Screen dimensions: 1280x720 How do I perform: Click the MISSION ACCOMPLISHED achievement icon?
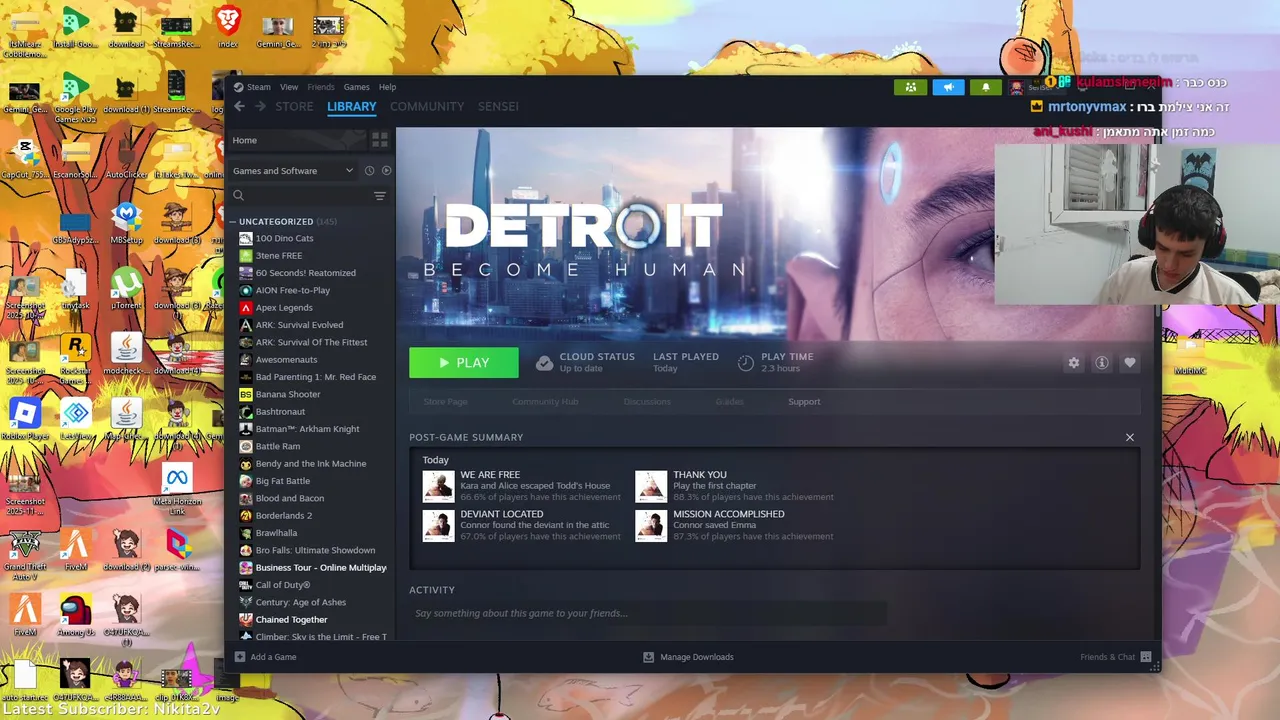(x=651, y=525)
